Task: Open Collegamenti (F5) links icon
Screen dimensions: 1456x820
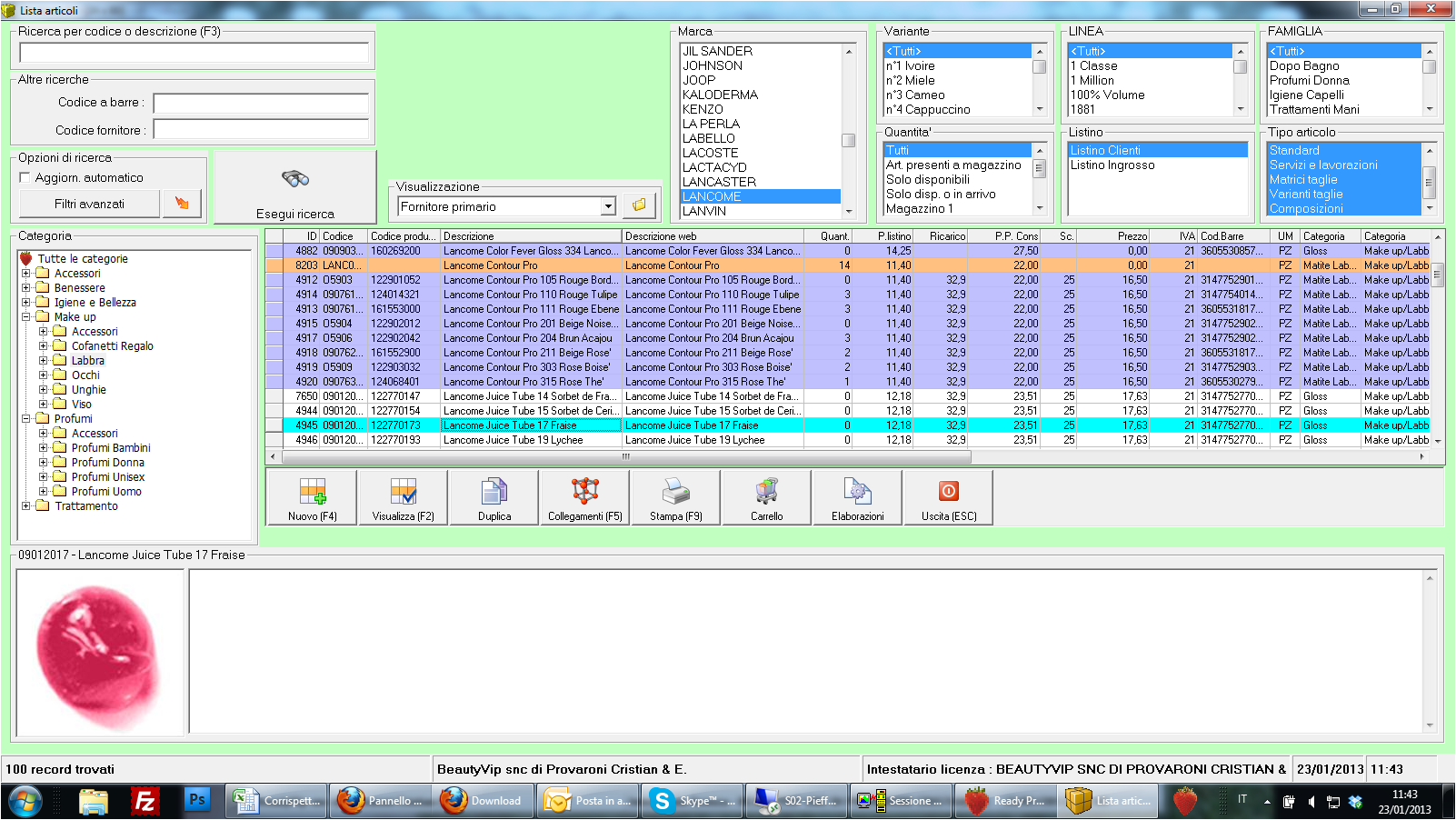Action: pos(585,492)
